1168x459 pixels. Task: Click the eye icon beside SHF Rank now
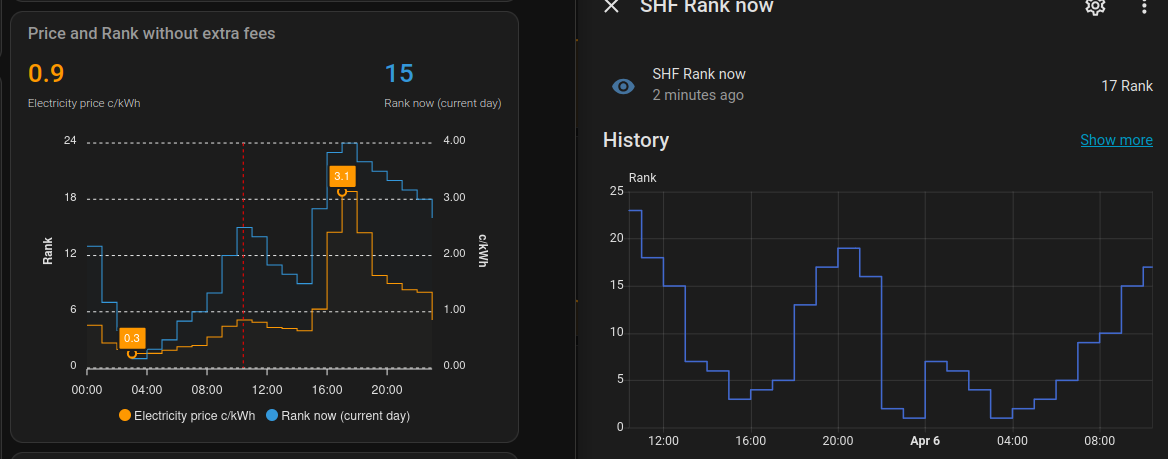[623, 86]
